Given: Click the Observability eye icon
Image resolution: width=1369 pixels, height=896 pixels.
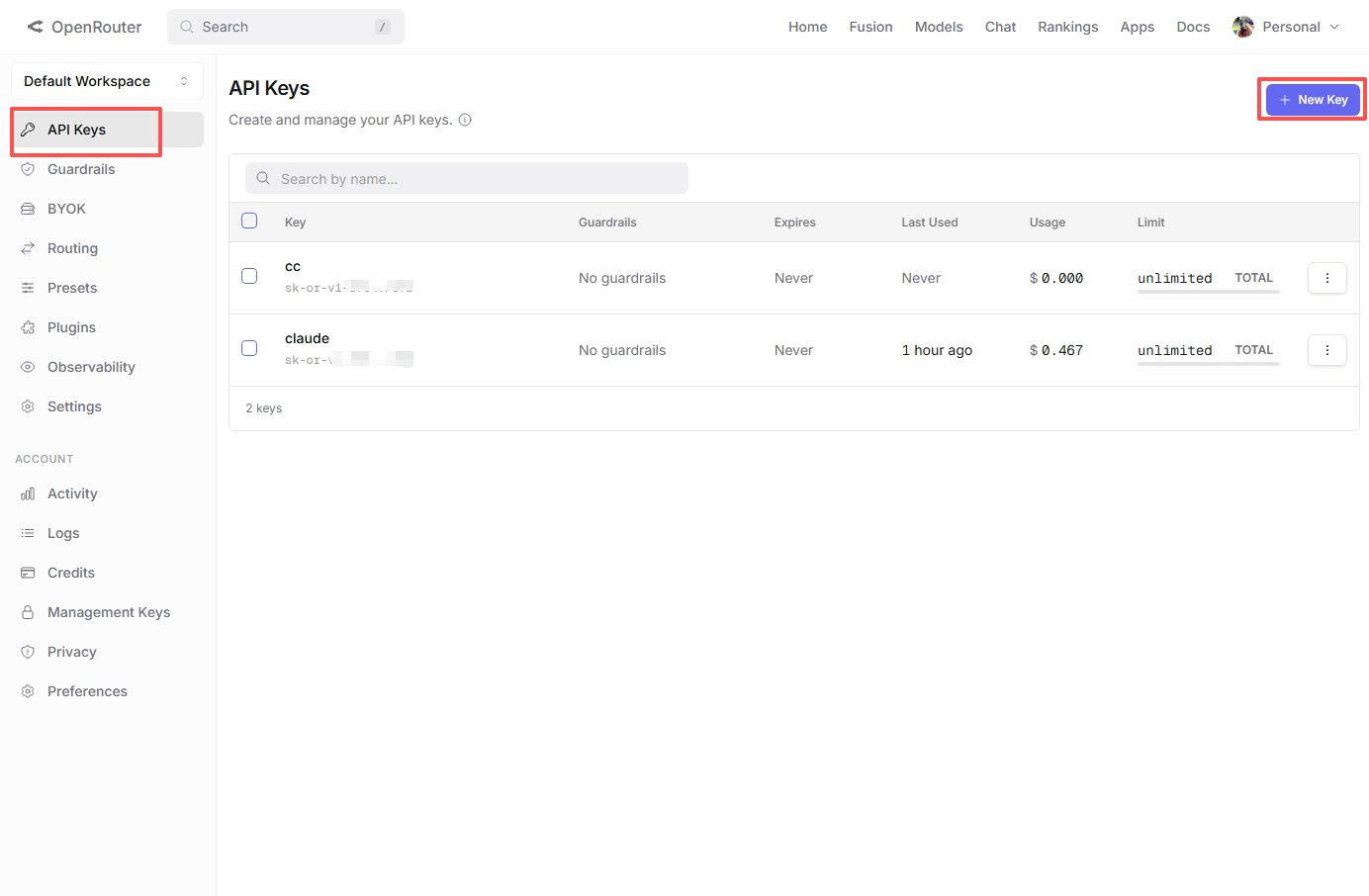Looking at the screenshot, I should (28, 367).
